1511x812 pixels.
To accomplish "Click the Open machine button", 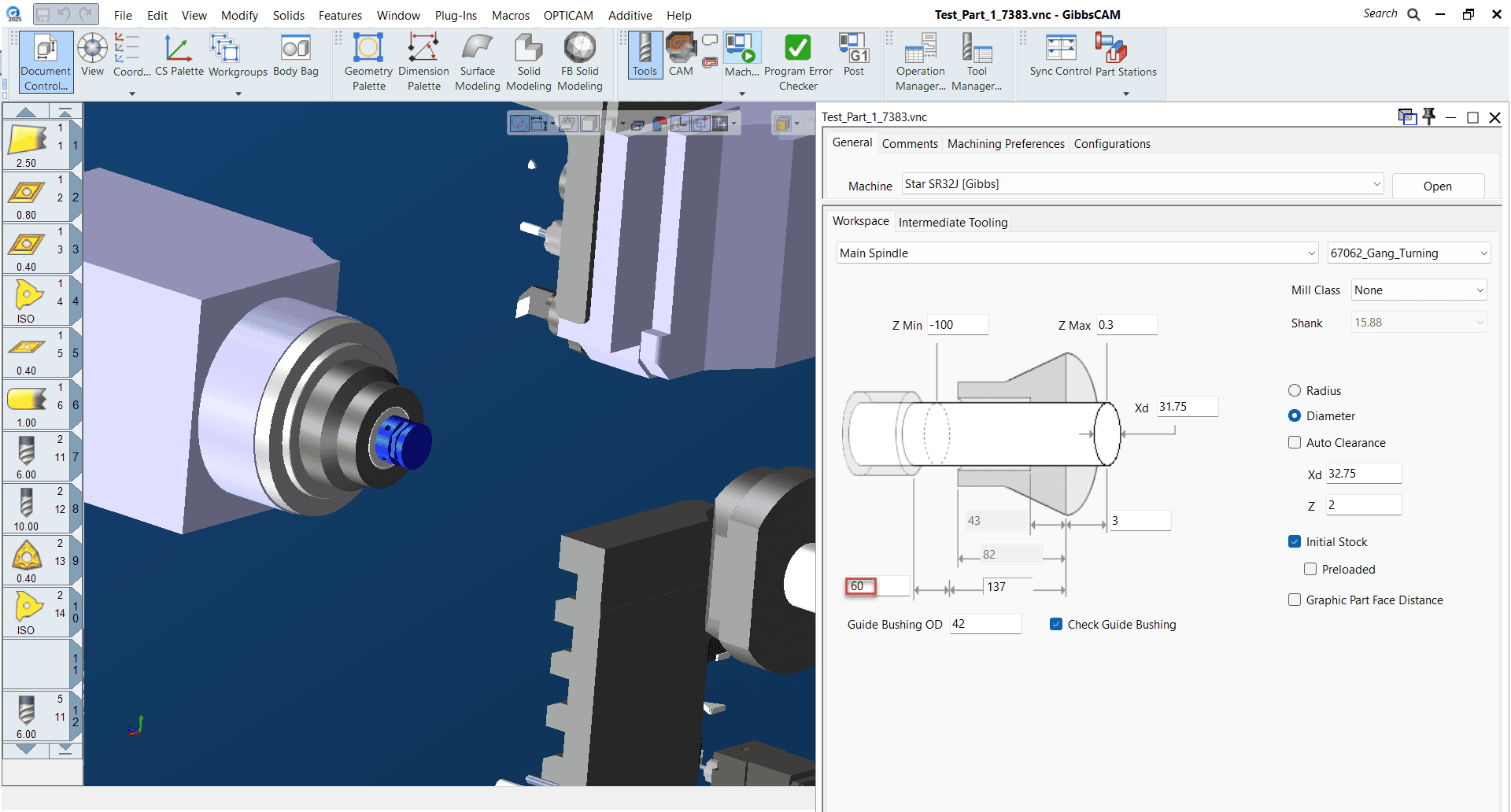I will (x=1438, y=186).
